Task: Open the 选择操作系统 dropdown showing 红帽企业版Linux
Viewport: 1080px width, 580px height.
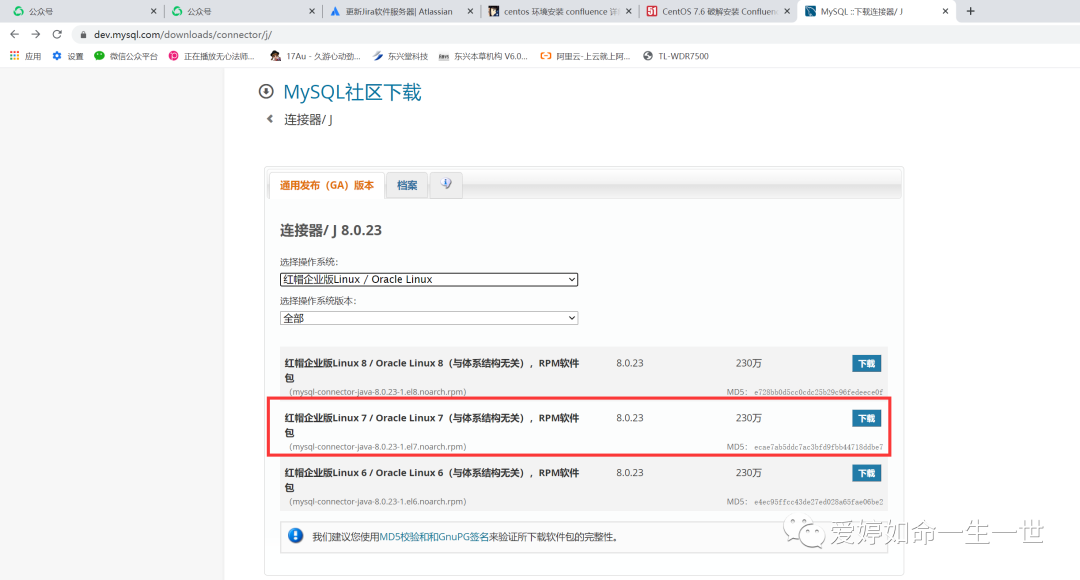Action: click(428, 279)
